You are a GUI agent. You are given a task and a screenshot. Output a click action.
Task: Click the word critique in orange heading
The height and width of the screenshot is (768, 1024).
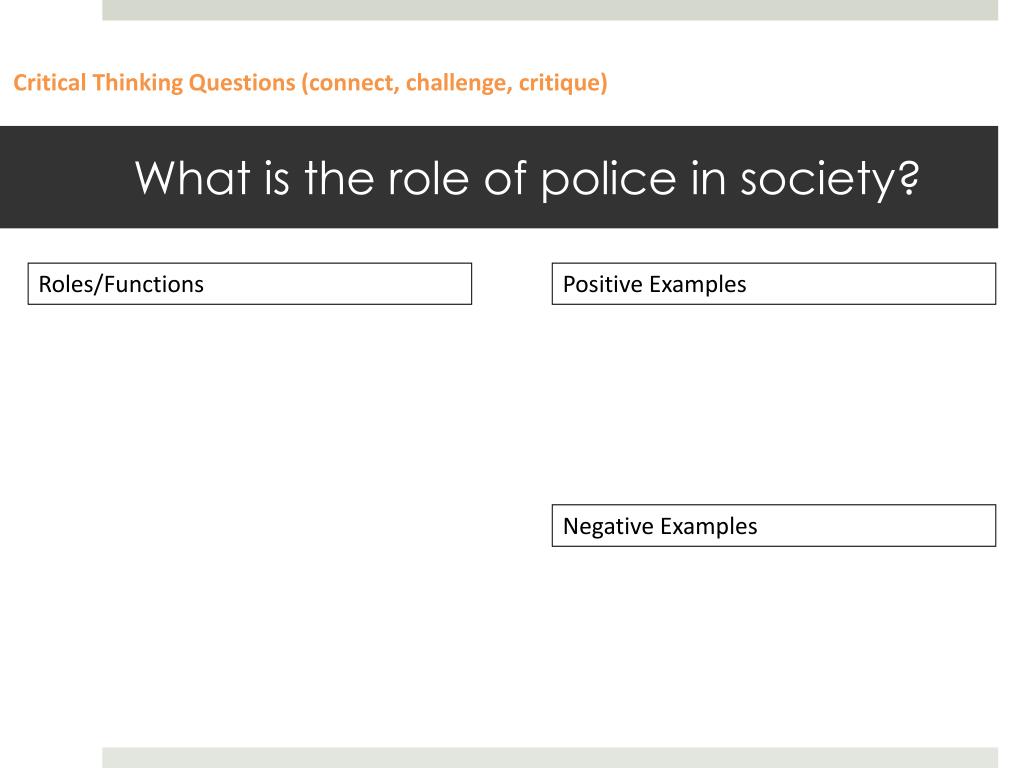click(x=560, y=84)
